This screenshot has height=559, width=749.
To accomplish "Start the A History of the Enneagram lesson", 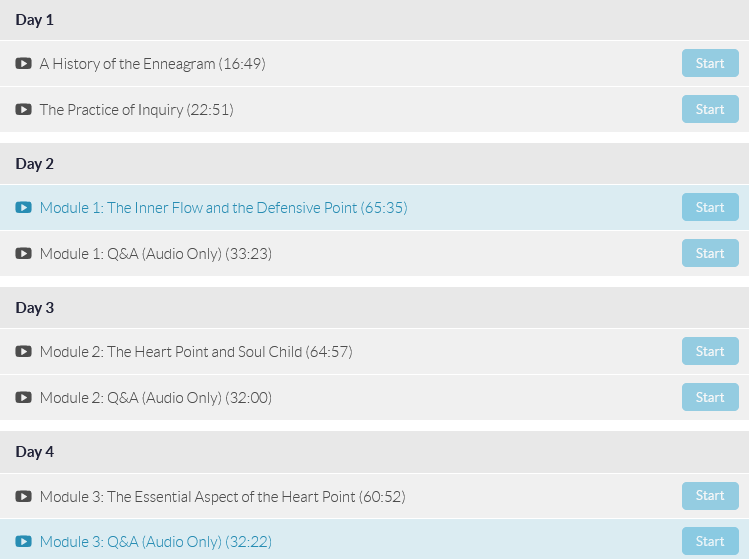I will point(710,63).
